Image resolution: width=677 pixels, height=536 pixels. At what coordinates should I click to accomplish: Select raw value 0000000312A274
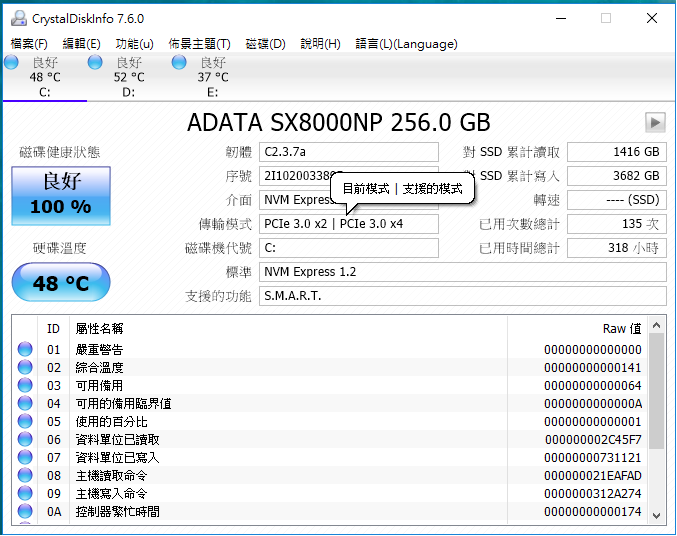[593, 494]
